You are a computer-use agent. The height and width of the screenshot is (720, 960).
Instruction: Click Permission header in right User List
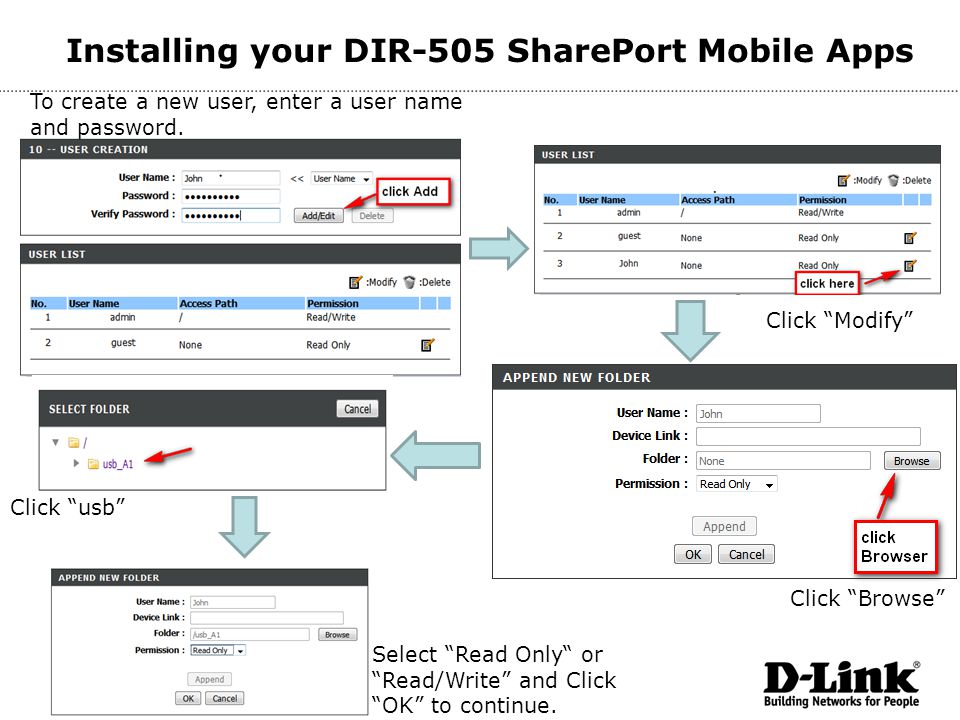[x=822, y=200]
